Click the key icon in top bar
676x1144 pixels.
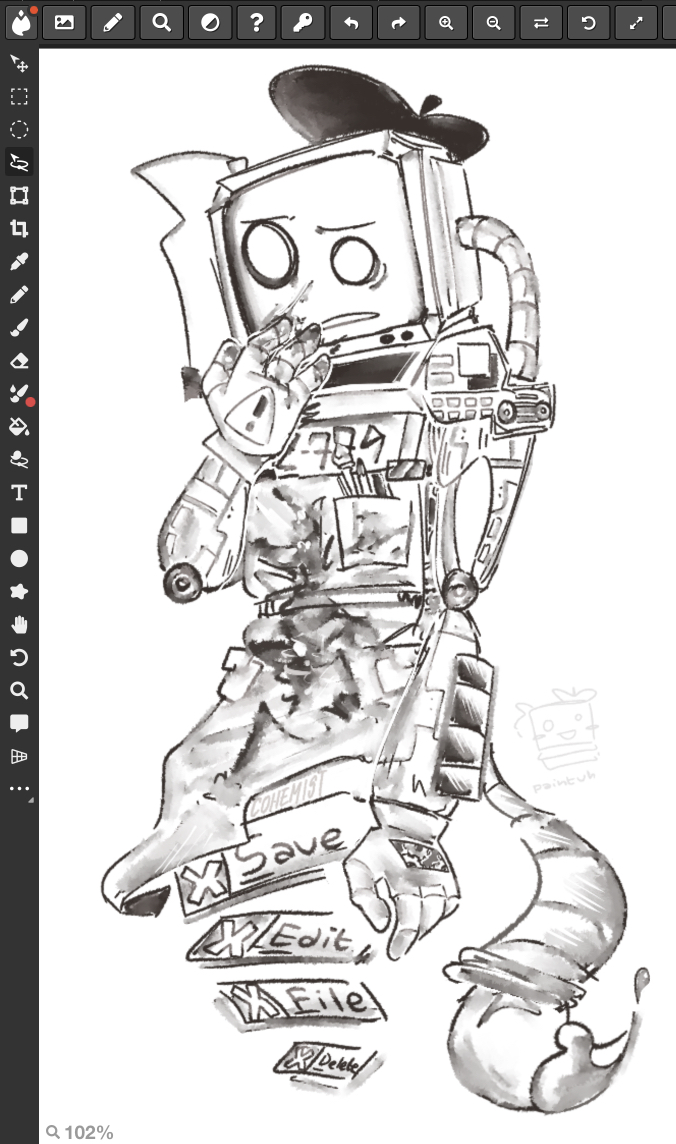303,23
